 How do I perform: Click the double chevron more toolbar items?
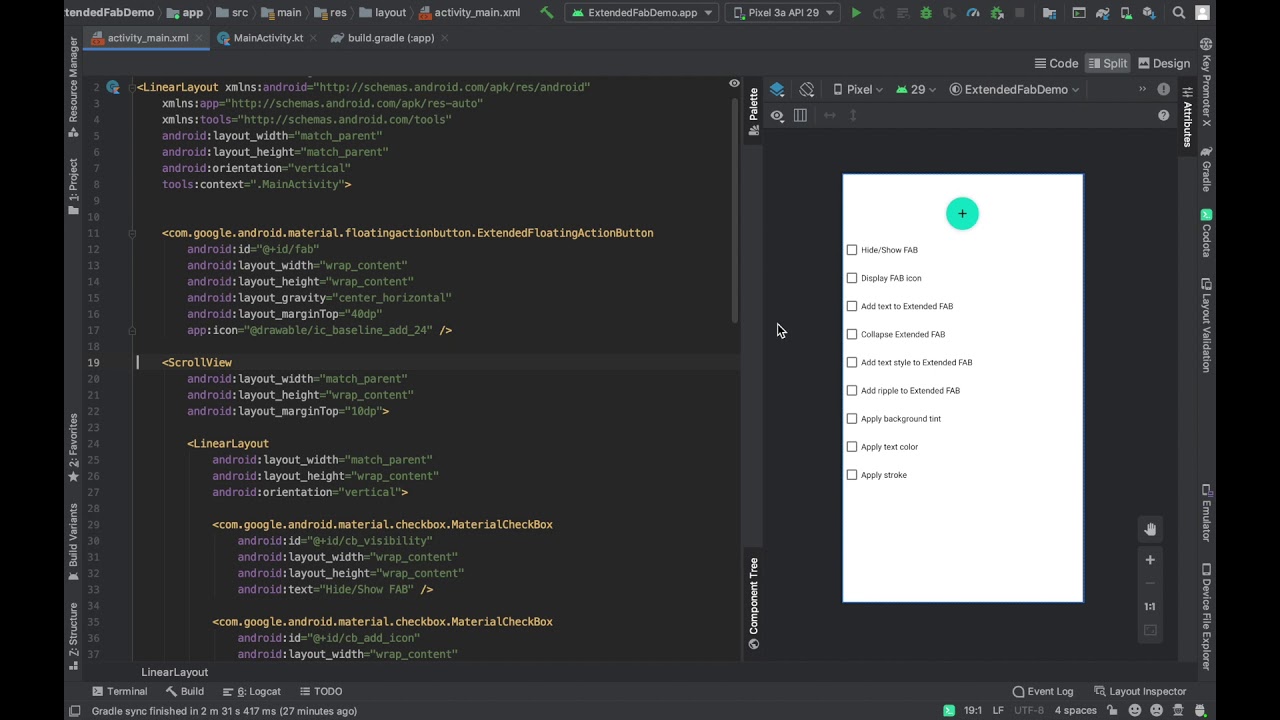(x=1142, y=89)
